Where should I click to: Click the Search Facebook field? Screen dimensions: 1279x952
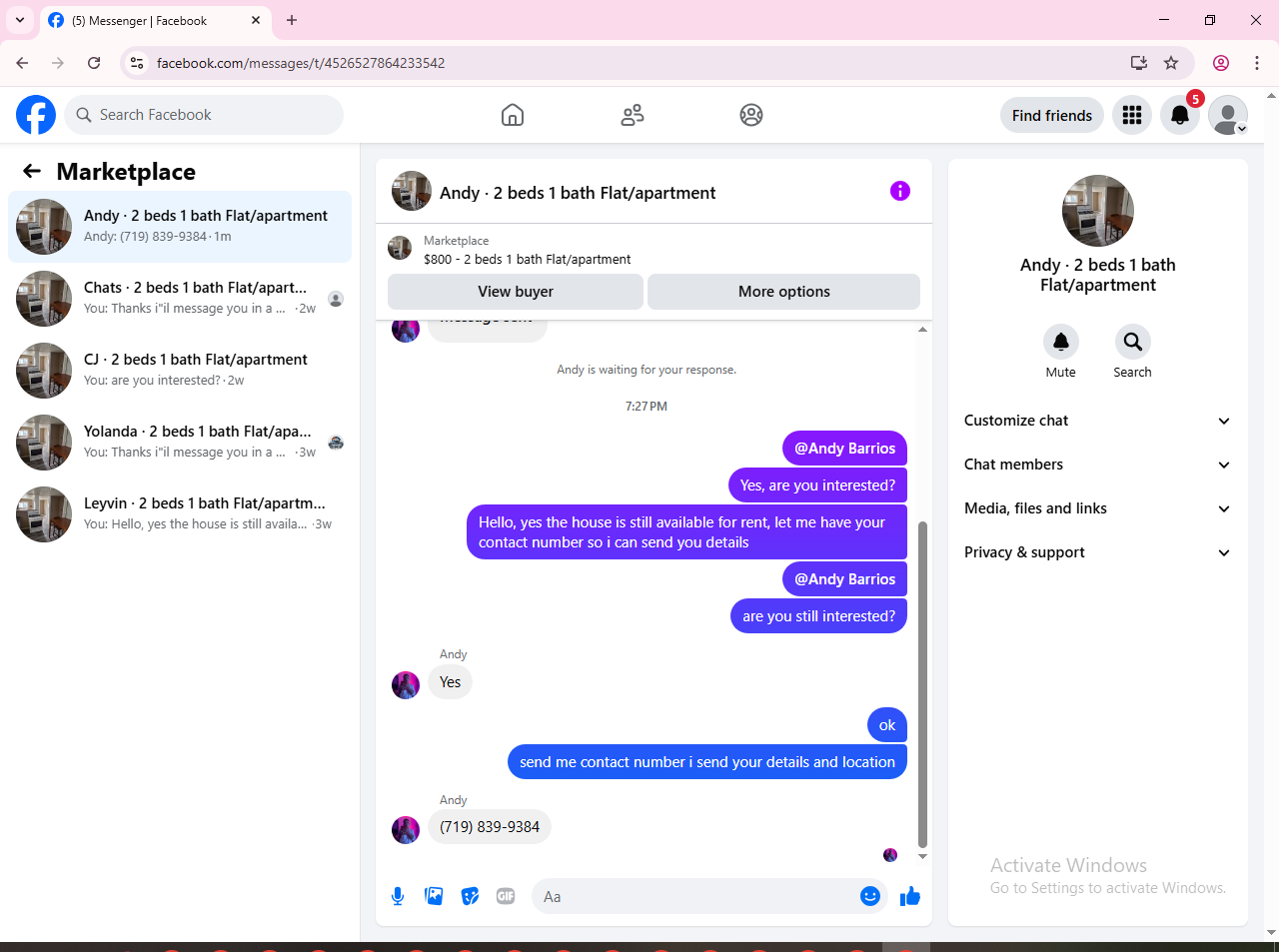click(x=204, y=115)
